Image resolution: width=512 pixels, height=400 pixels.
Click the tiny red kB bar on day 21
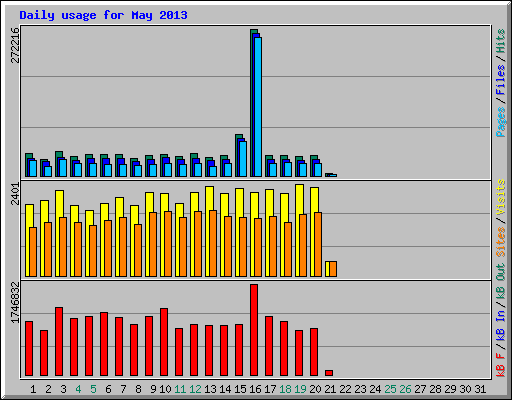point(329,373)
